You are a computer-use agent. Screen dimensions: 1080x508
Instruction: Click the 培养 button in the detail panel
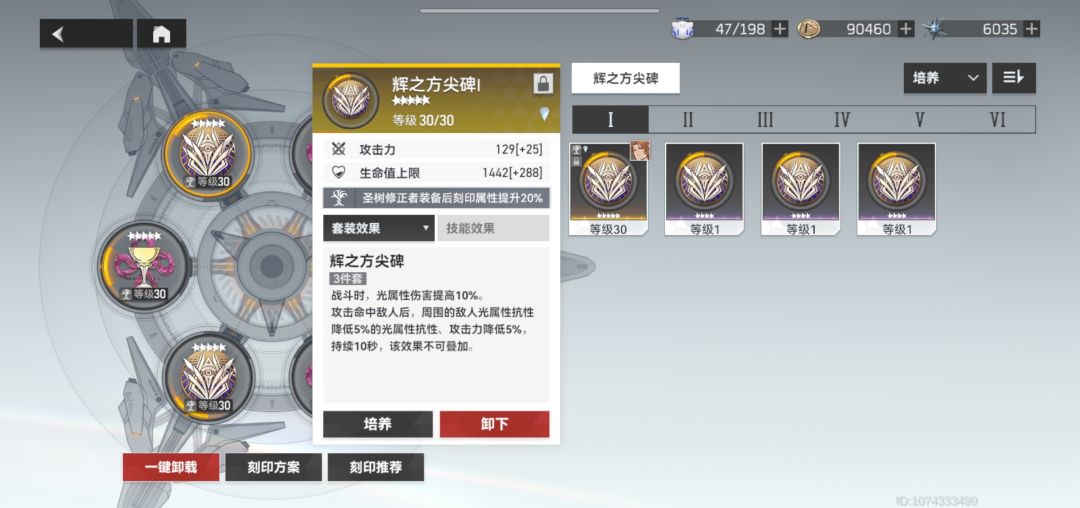point(377,424)
